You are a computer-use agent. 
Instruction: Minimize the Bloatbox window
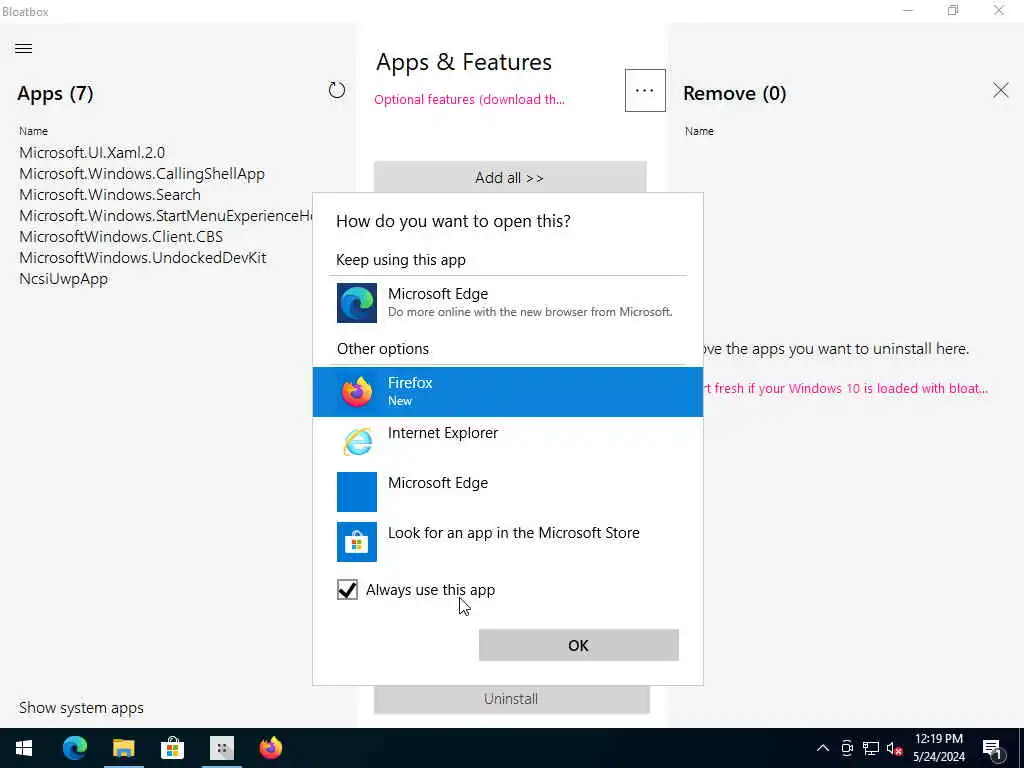(908, 10)
